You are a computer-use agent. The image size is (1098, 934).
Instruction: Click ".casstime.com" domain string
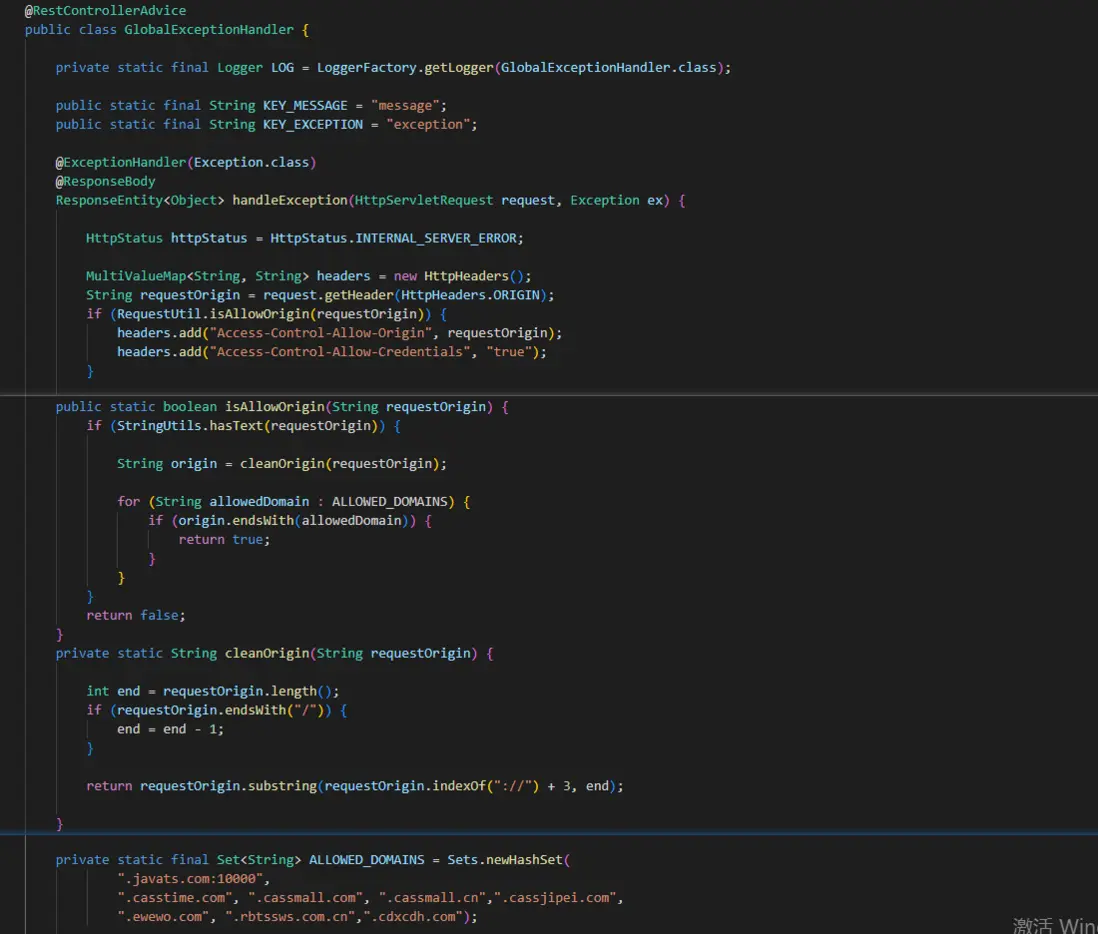[x=174, y=896]
